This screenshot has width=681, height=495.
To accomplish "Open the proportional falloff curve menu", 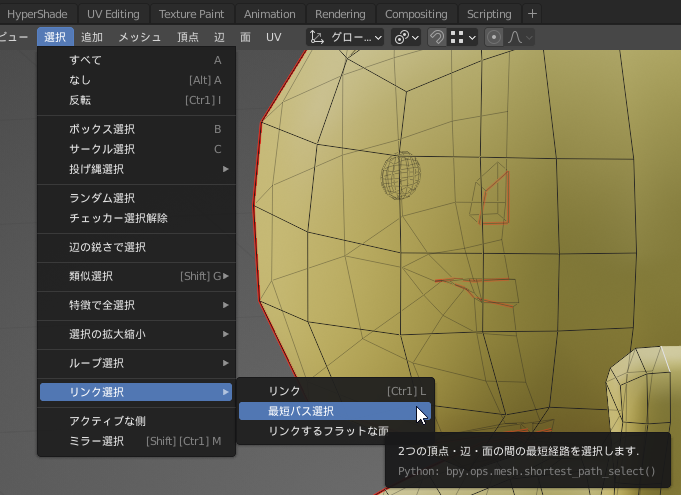I will [521, 37].
